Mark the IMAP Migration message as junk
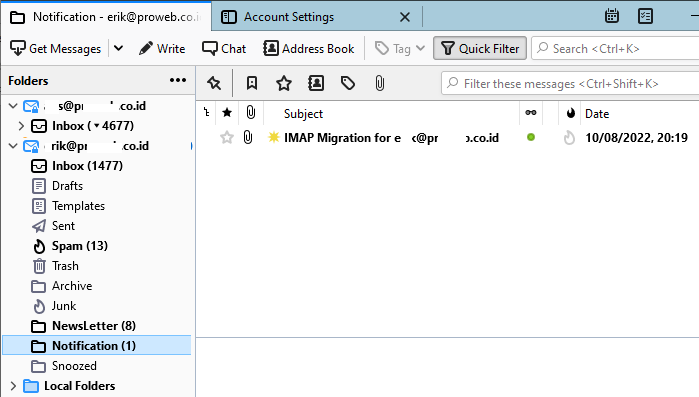Screen dimensions: 699x397 (x=569, y=138)
